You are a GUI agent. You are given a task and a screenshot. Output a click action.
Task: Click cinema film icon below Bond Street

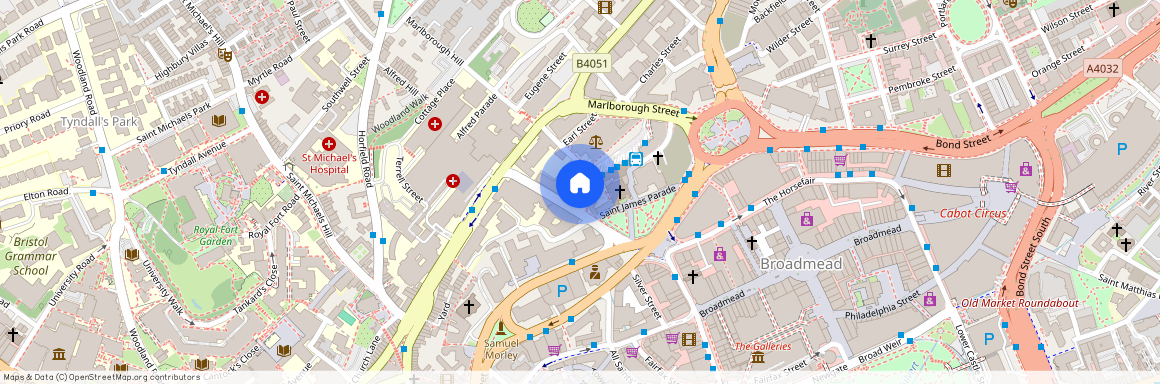(x=943, y=170)
